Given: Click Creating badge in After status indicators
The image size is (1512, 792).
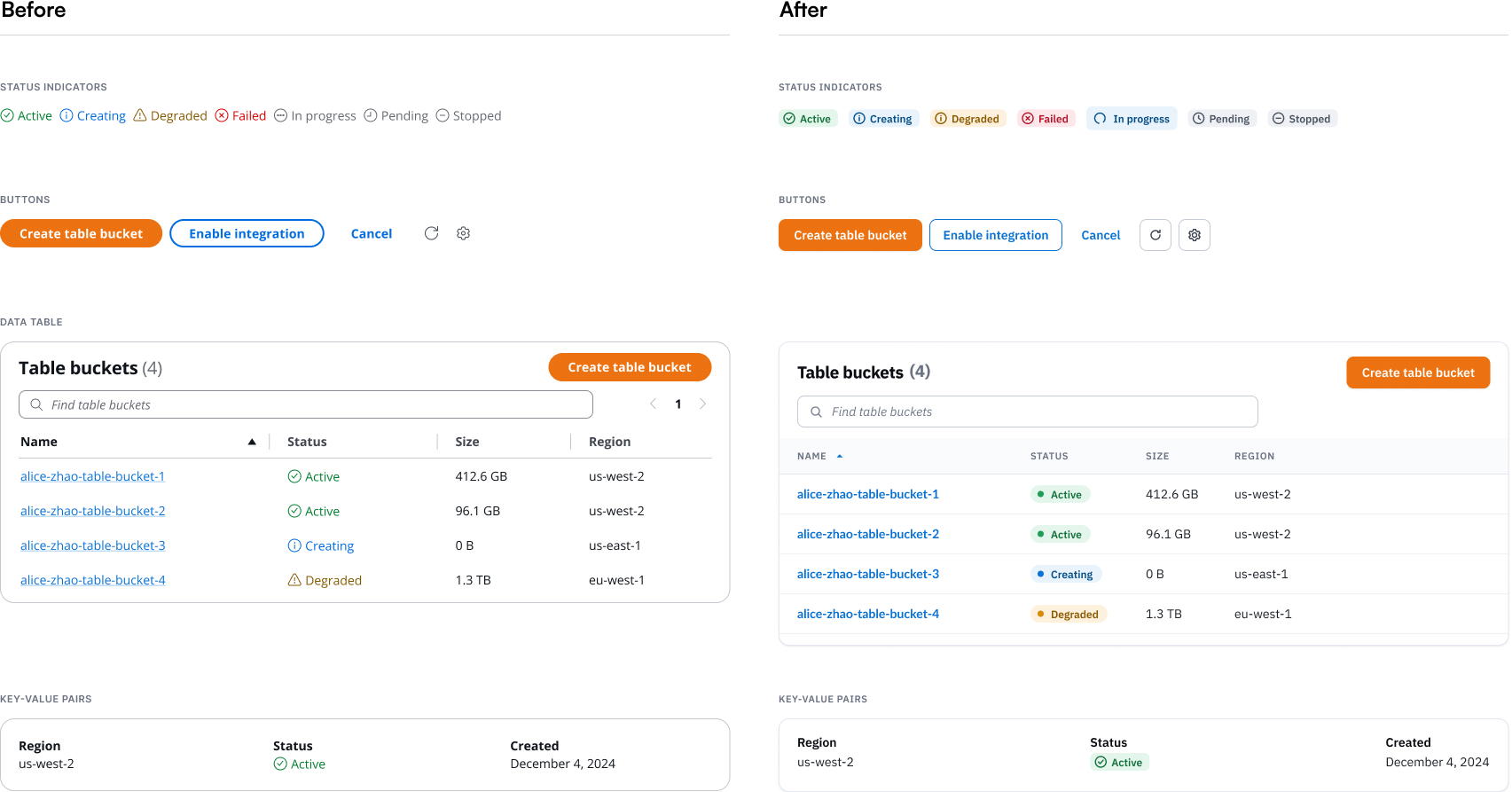Looking at the screenshot, I should coord(883,119).
